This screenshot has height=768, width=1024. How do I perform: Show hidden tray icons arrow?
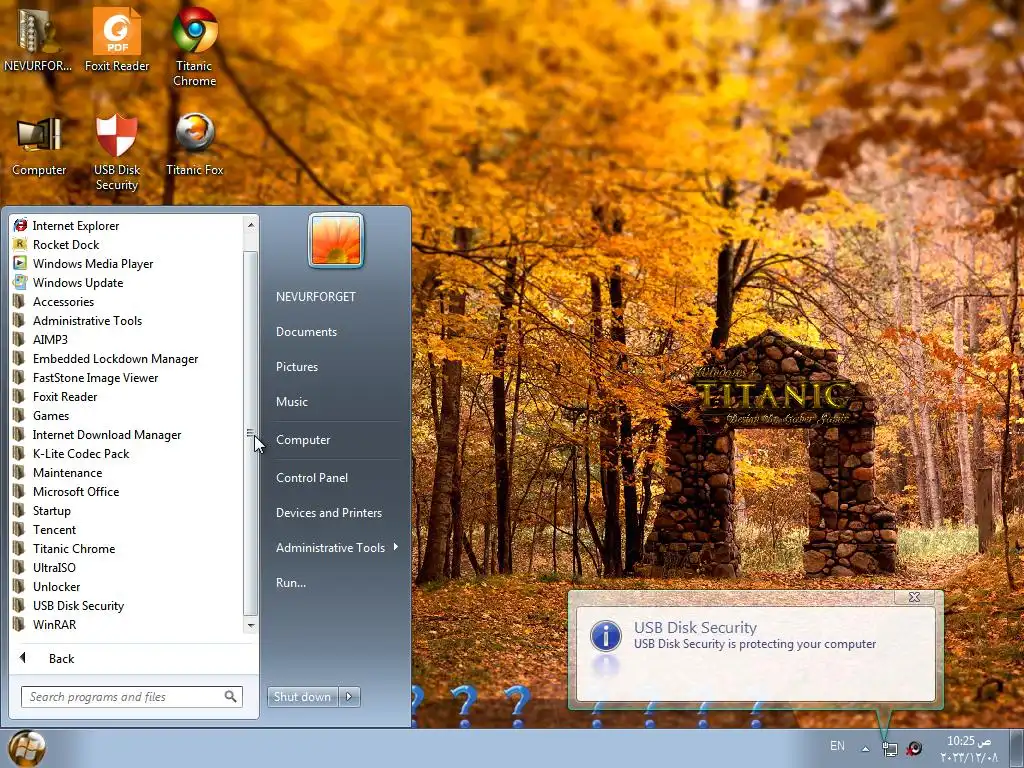click(865, 748)
